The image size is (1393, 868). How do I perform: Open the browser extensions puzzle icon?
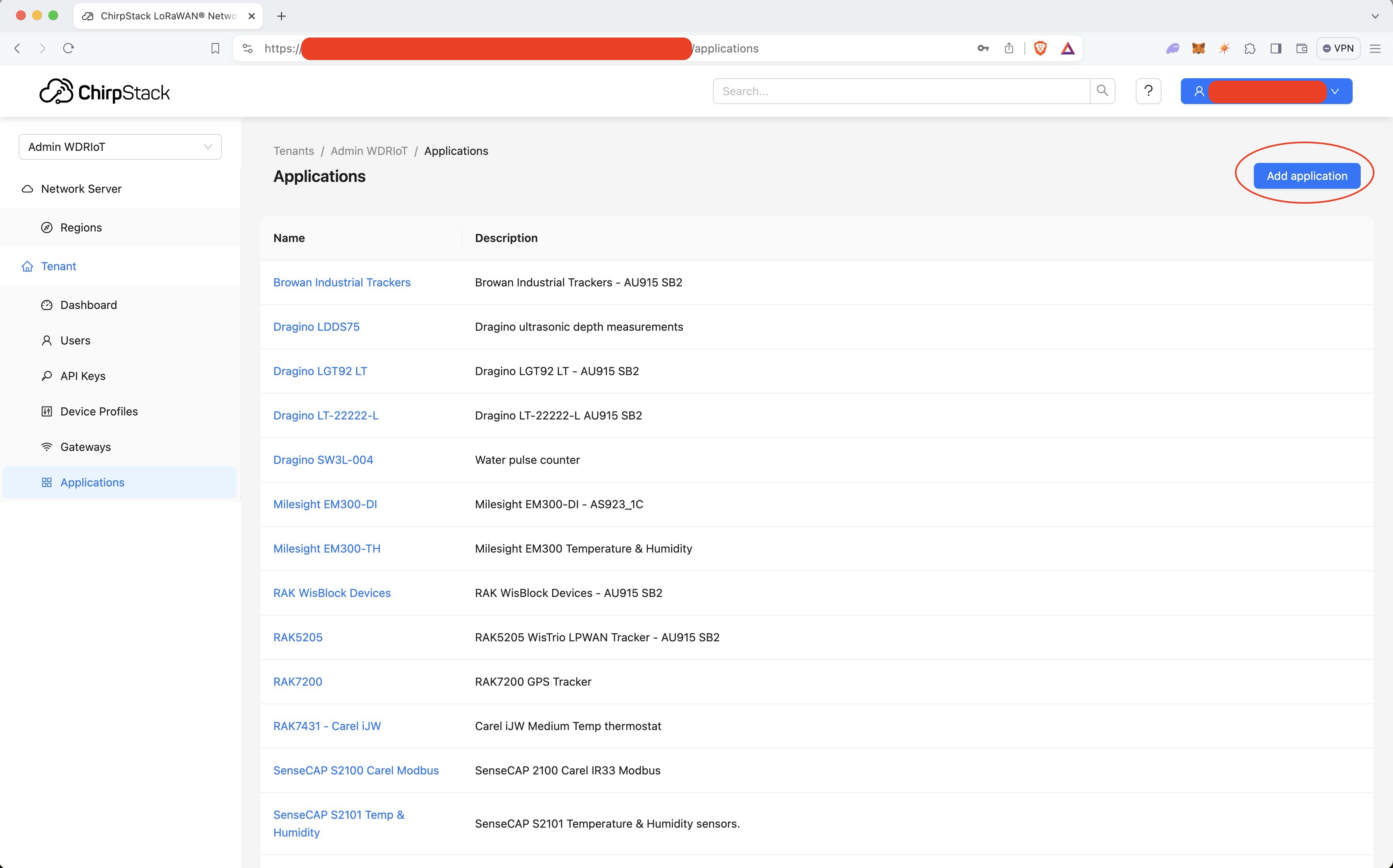point(1249,48)
